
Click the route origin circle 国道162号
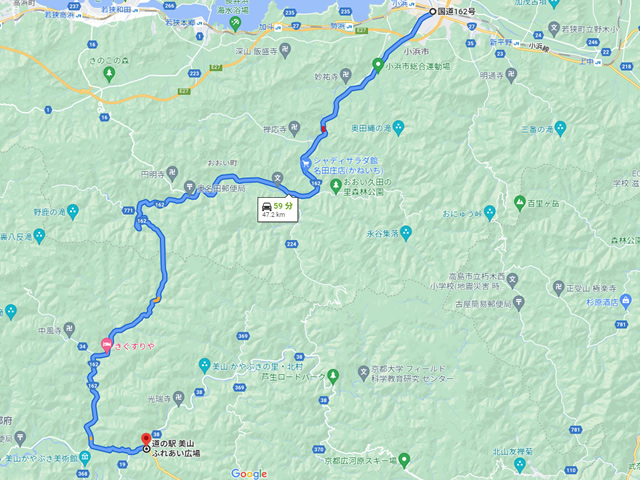coord(433,12)
